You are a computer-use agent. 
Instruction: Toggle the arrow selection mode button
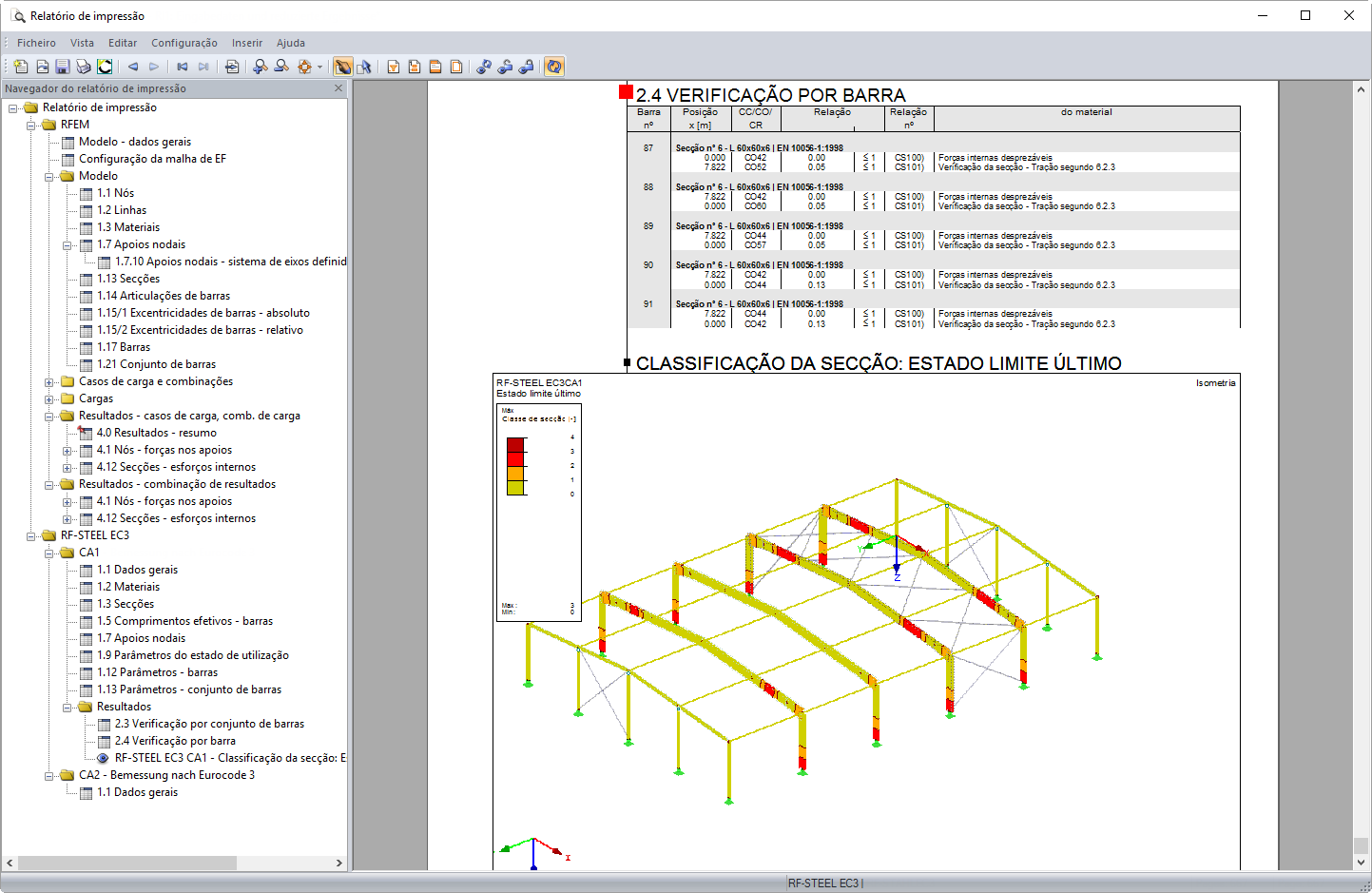point(364,67)
